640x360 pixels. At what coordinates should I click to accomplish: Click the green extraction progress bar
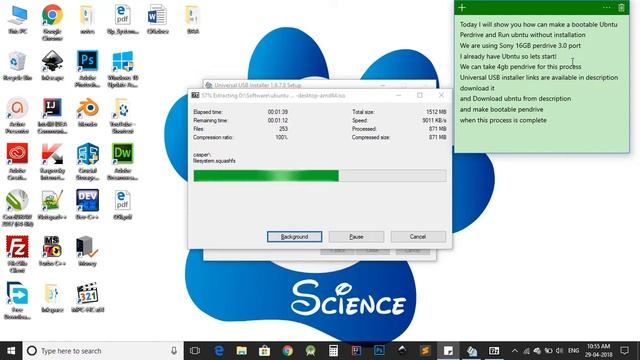tap(320, 176)
